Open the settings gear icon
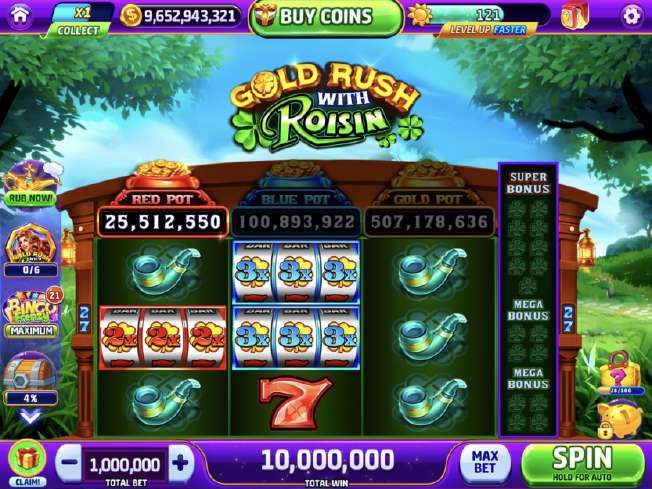Image resolution: width=652 pixels, height=489 pixels. point(632,16)
